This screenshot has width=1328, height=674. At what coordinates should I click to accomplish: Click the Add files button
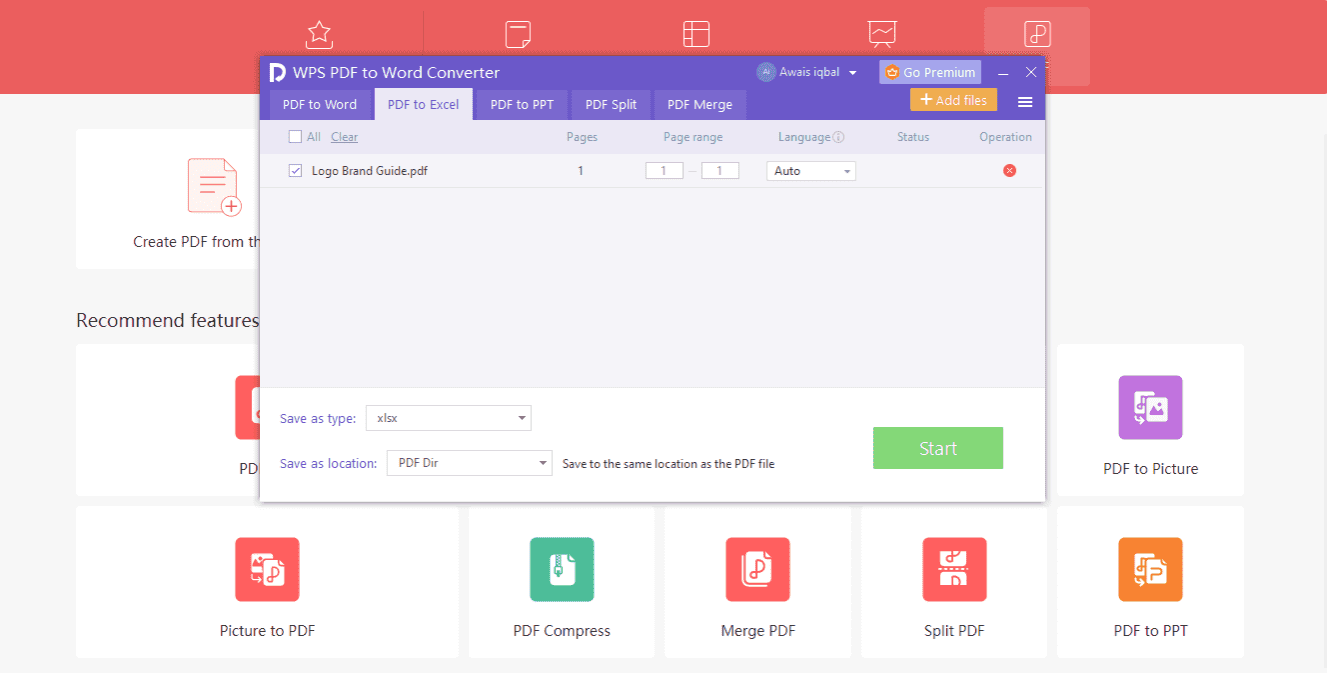(953, 100)
